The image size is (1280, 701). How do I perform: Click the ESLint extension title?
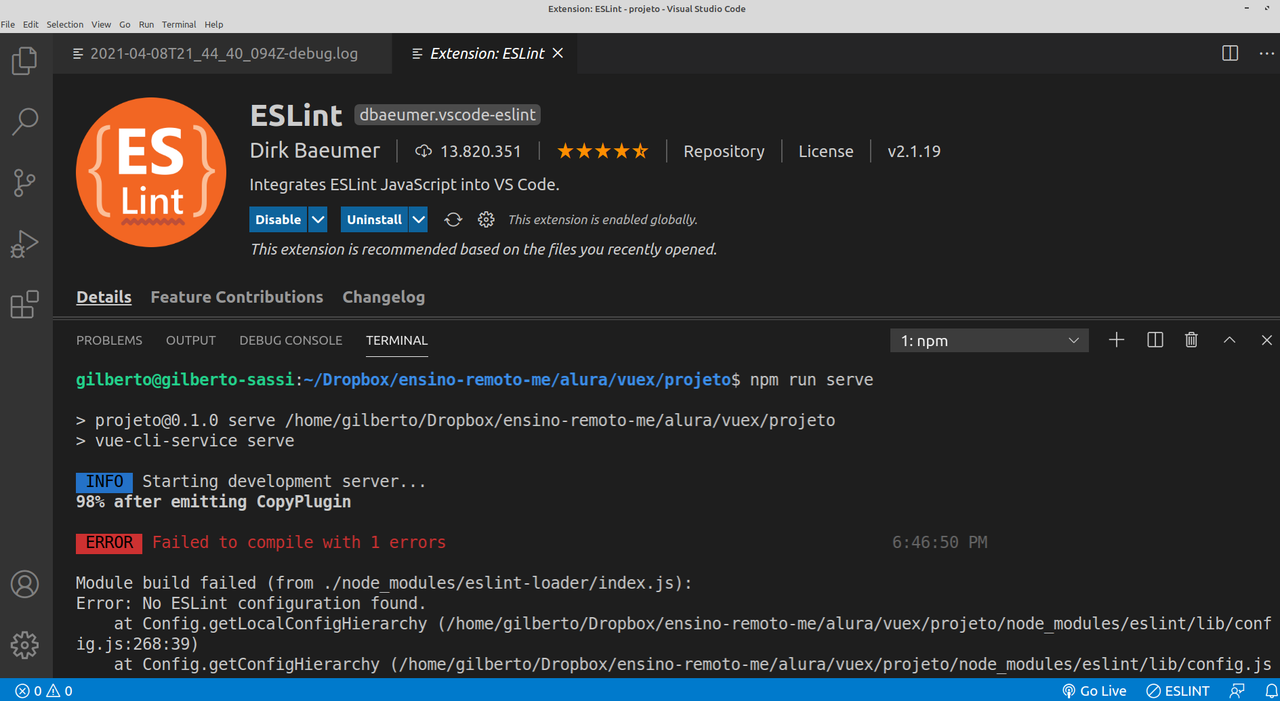(x=296, y=115)
